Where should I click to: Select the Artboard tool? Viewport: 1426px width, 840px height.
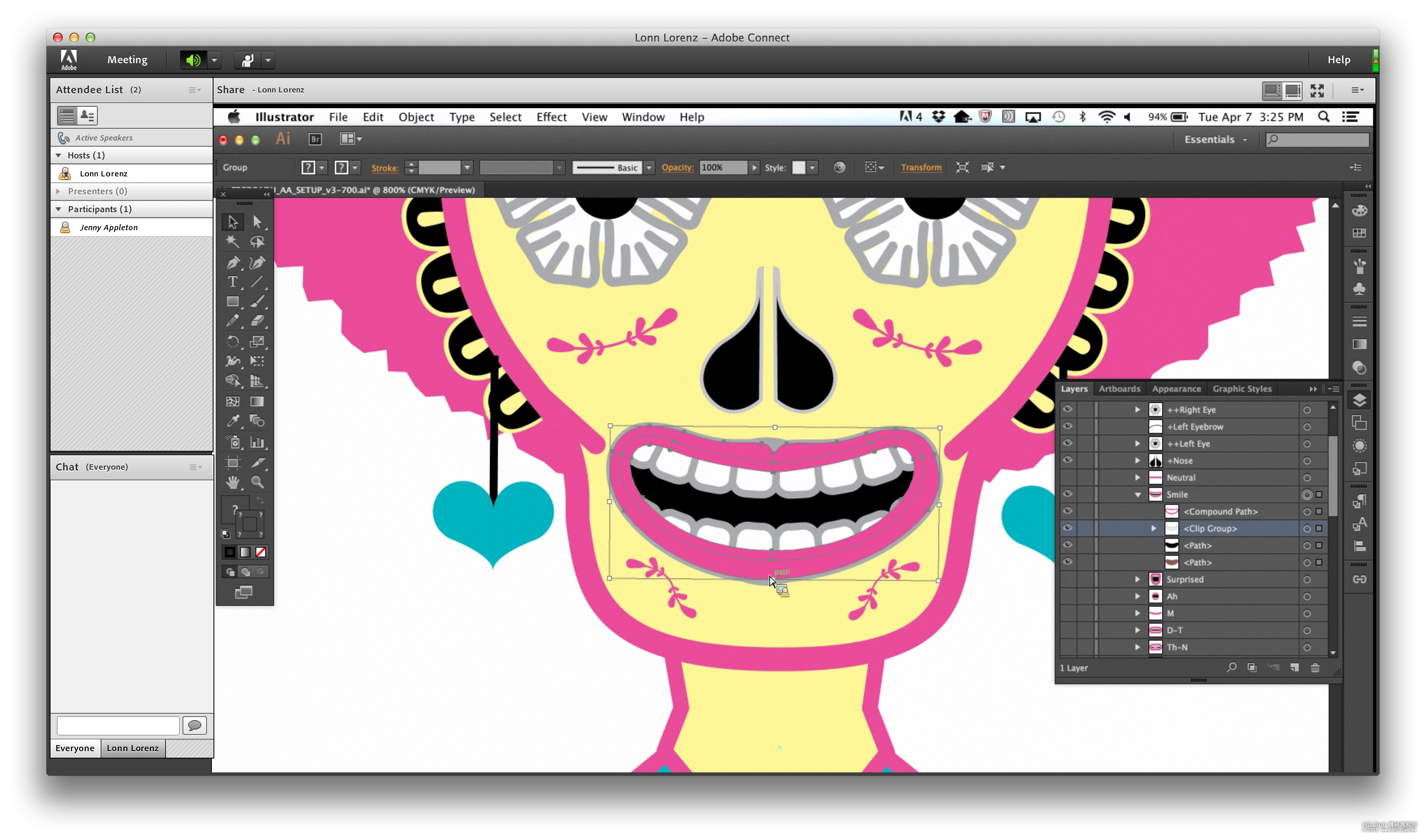click(x=233, y=462)
